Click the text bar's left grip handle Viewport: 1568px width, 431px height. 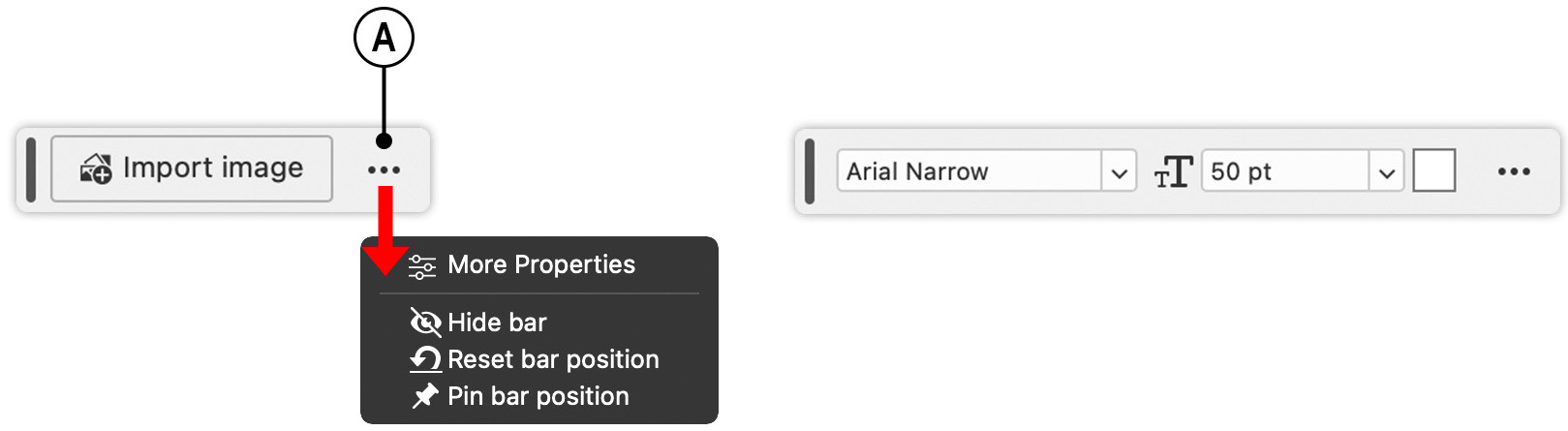(x=810, y=171)
